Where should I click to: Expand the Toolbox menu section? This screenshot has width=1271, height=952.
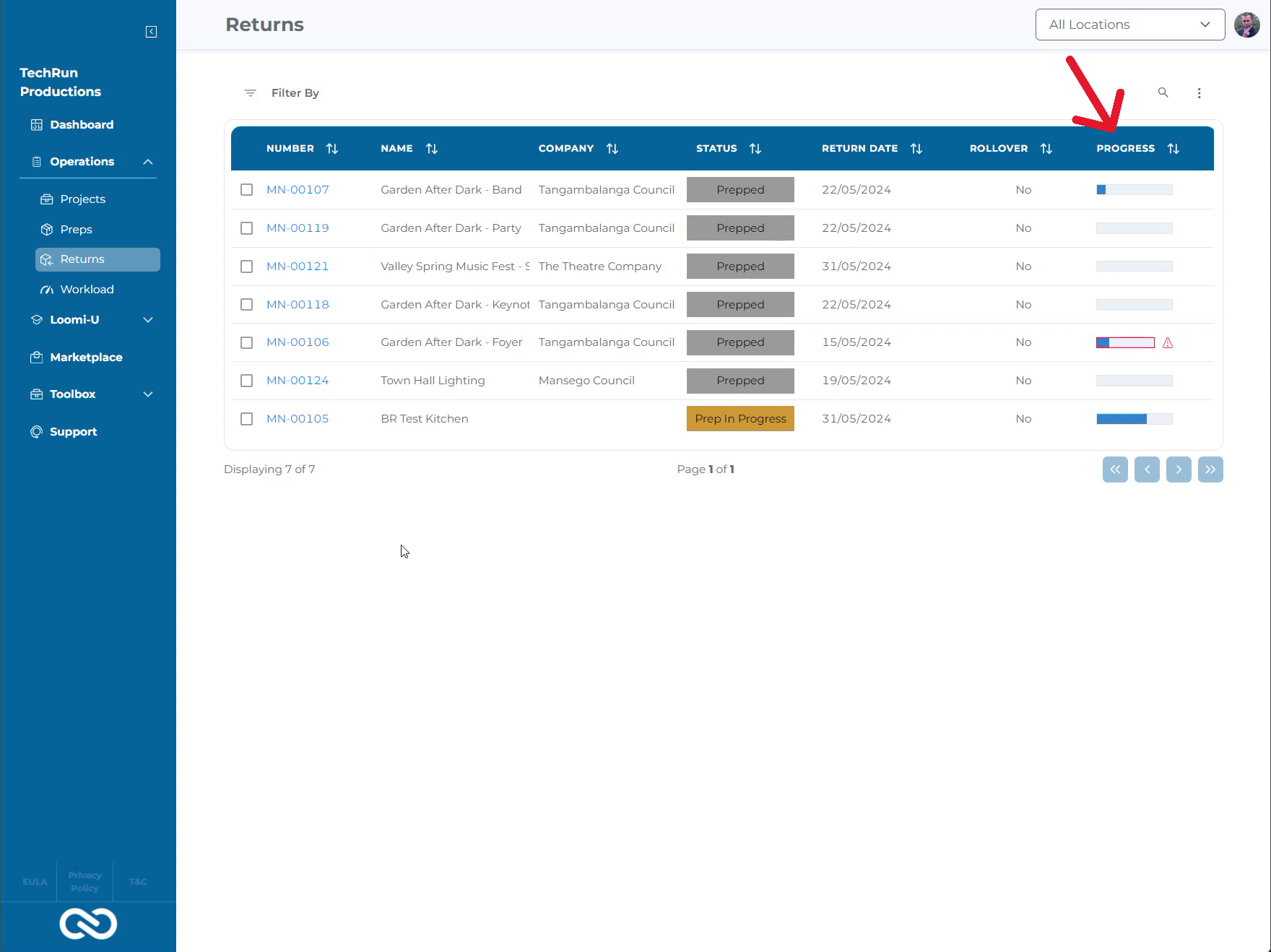tap(148, 394)
